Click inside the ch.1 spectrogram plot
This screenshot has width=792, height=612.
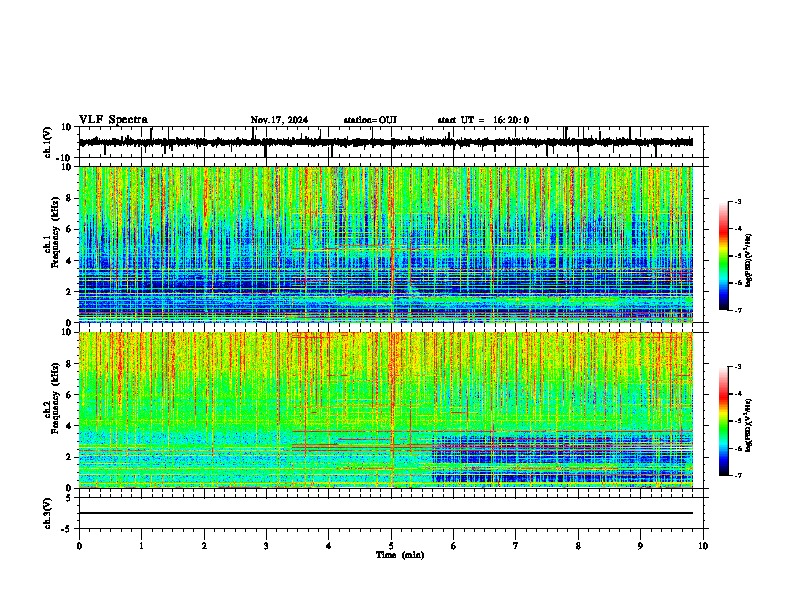[x=386, y=244]
